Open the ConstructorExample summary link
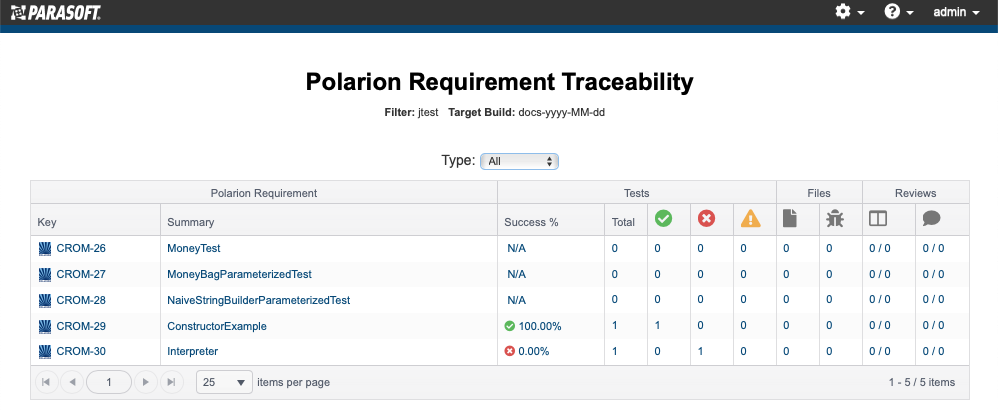This screenshot has width=998, height=410. (x=217, y=326)
